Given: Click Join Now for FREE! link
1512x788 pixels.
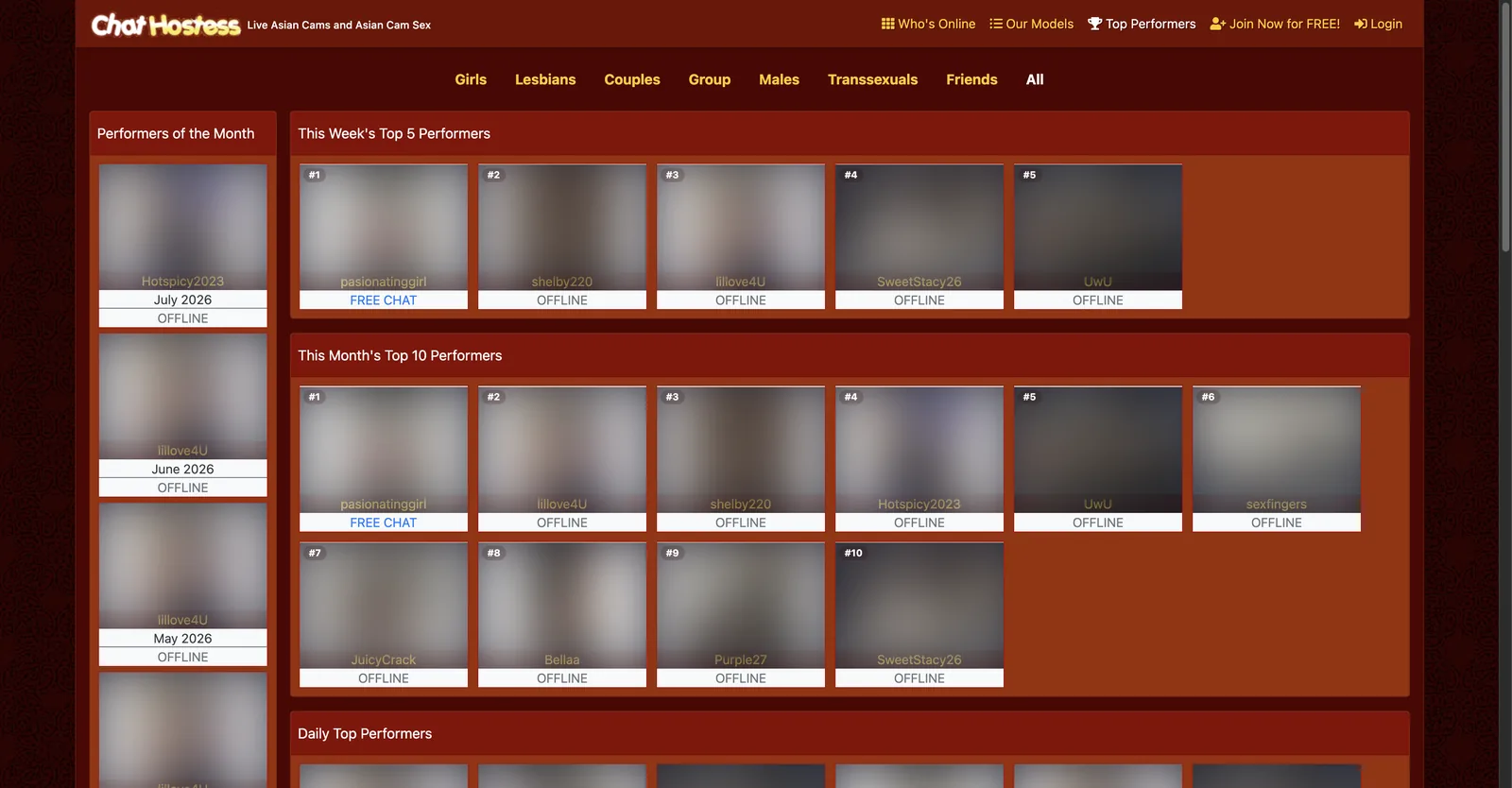Looking at the screenshot, I should click(x=1275, y=24).
